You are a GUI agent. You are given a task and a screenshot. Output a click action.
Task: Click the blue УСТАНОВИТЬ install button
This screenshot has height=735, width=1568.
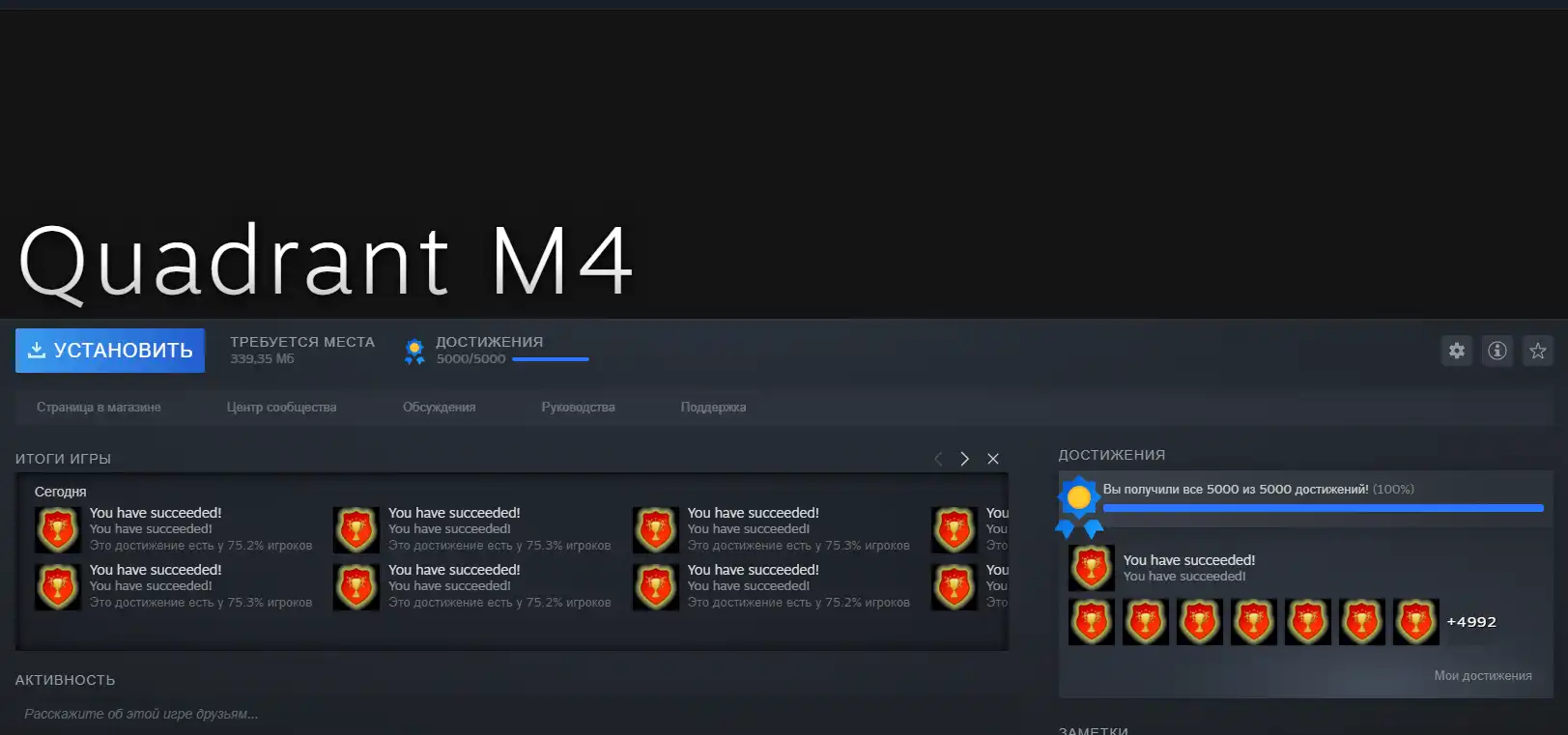tap(110, 351)
